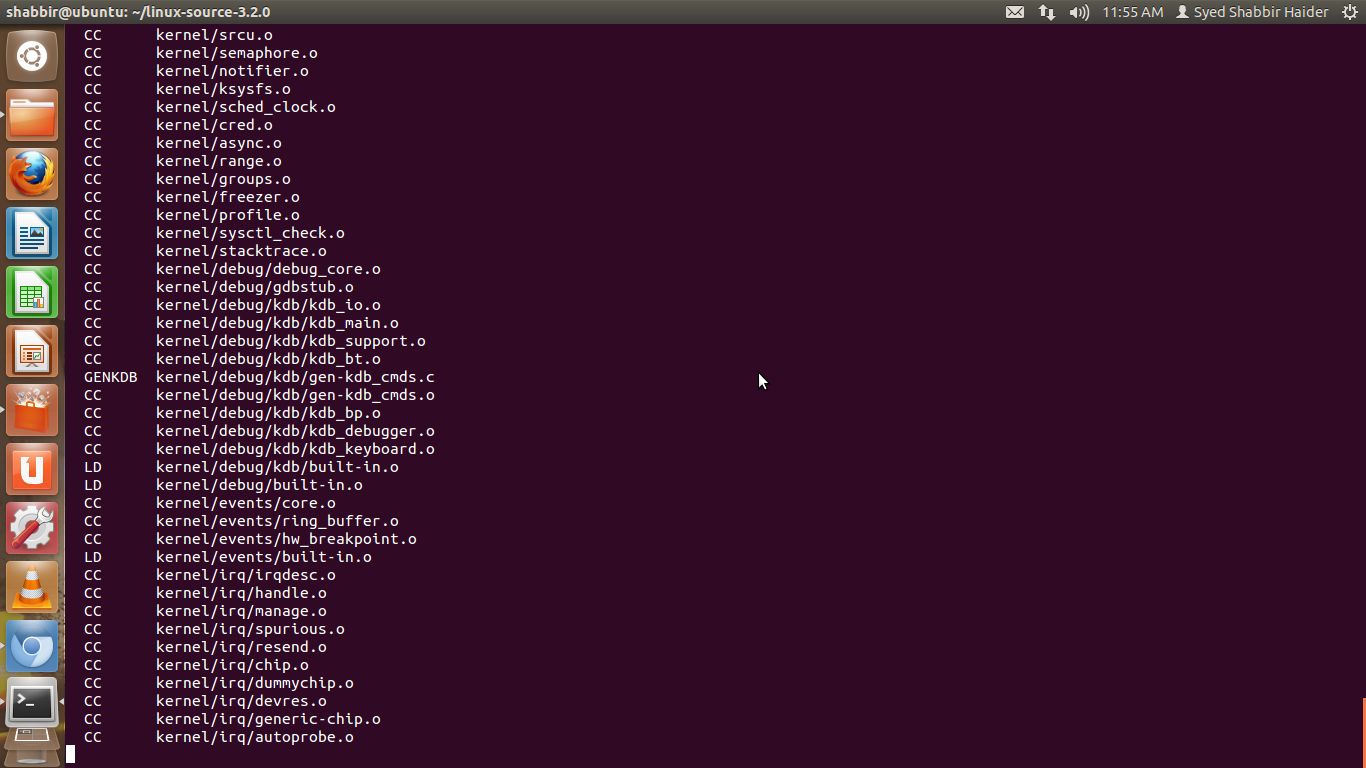Open the network sync arrows indicator
Viewport: 1366px width, 768px height.
pos(1046,12)
